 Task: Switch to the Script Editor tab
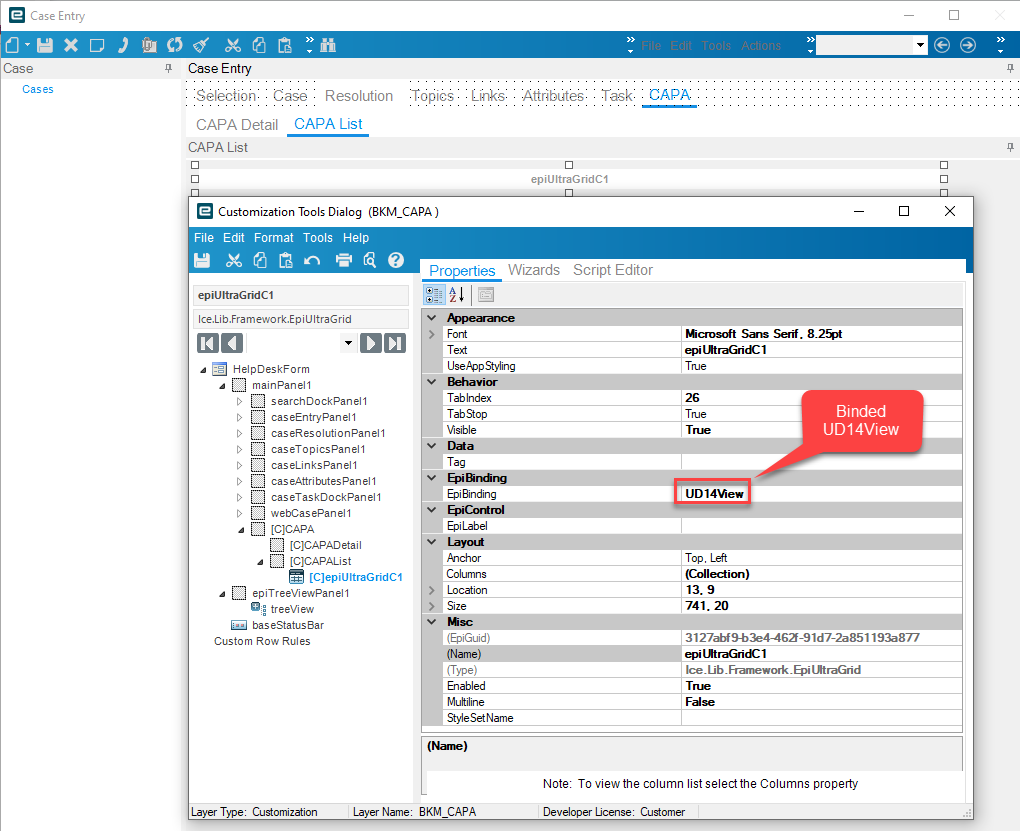[613, 269]
